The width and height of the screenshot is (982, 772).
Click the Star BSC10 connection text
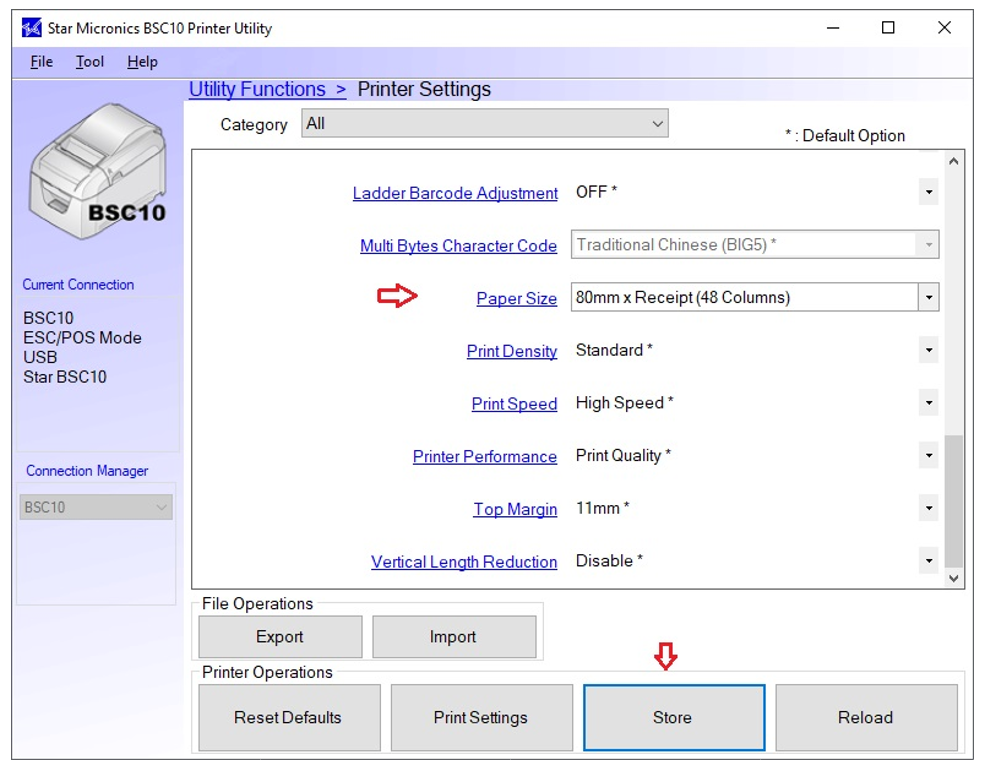[x=65, y=377]
